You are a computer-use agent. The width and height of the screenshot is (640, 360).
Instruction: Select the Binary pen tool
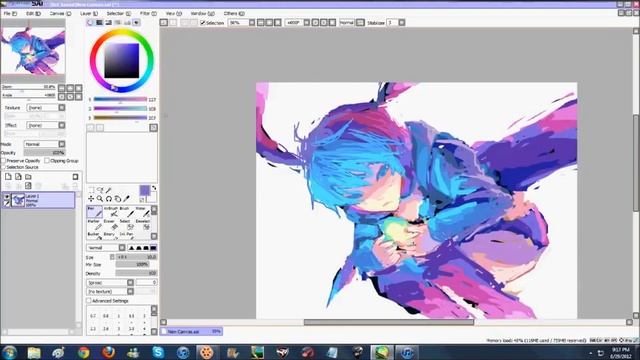coord(111,236)
